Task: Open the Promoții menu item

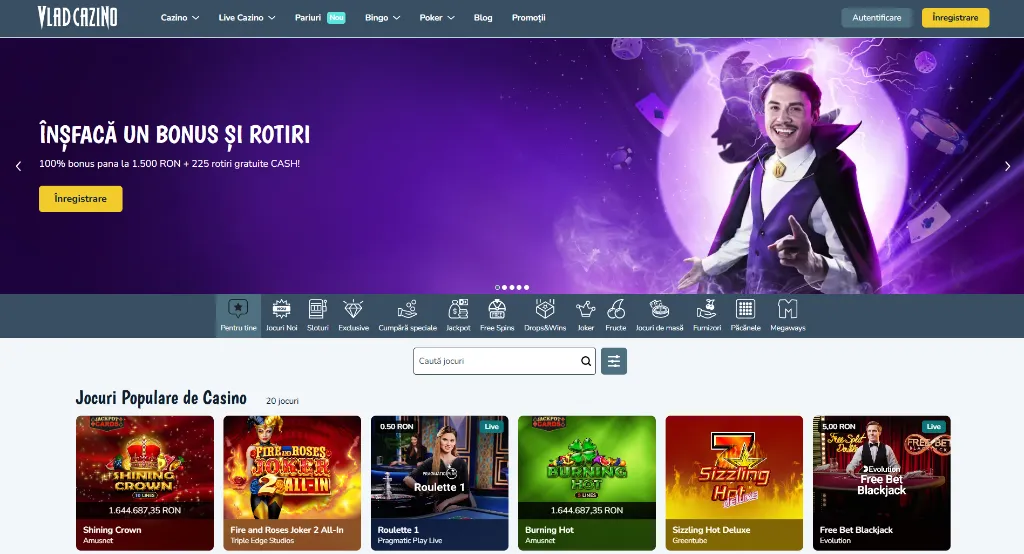Action: 528,18
